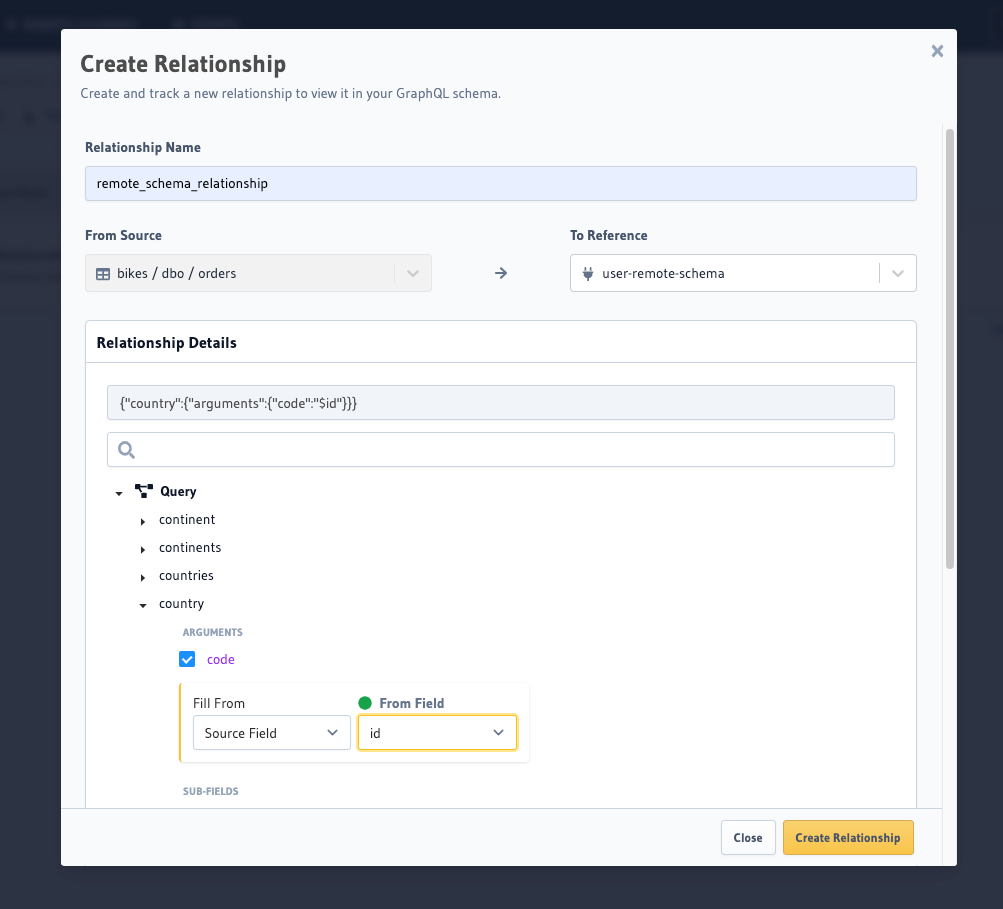Screen dimensions: 1003x909
Task: Click the GraphQL icon next to Query
Action: (x=143, y=490)
